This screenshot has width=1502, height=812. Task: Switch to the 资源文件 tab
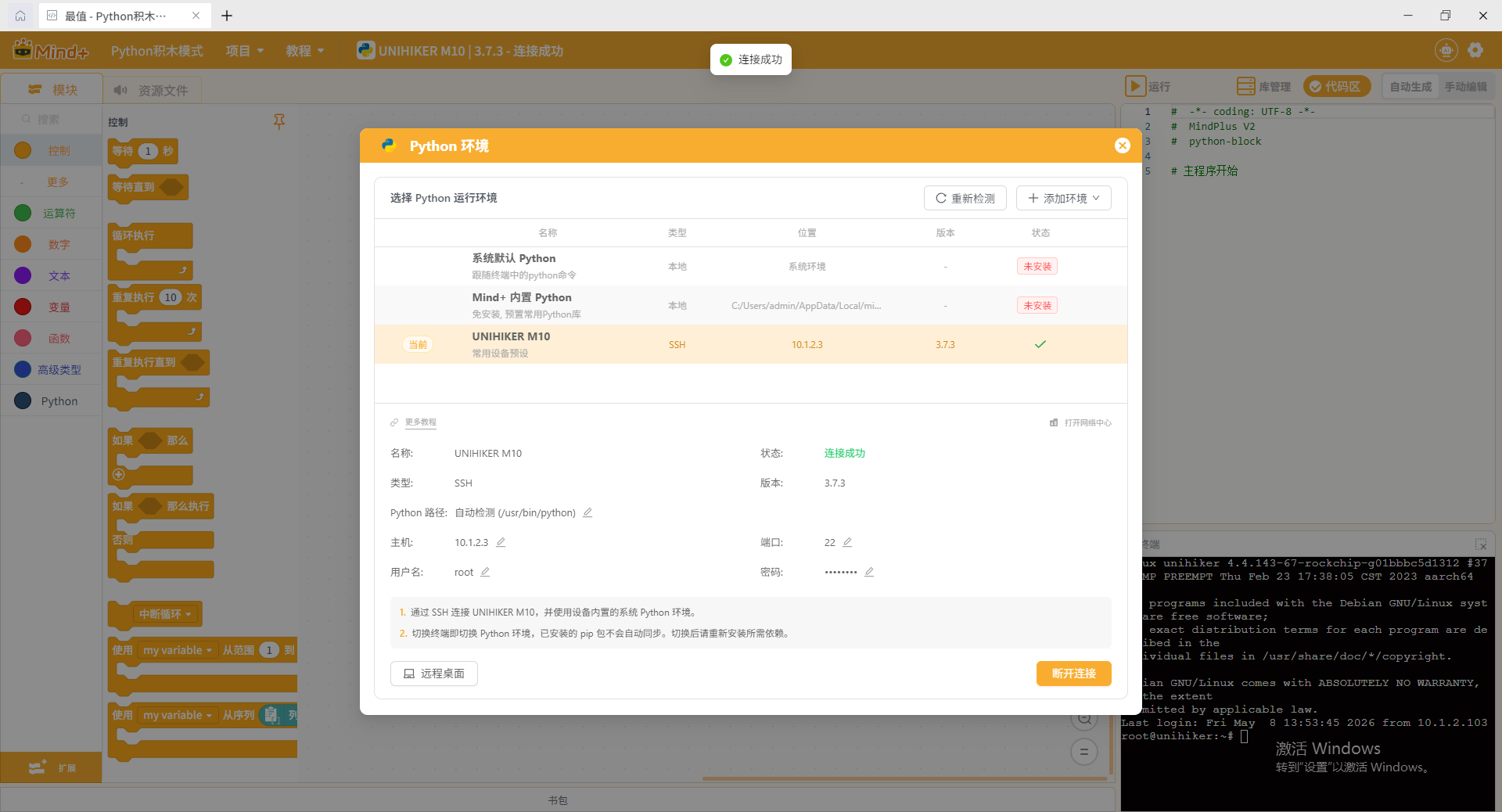point(152,90)
